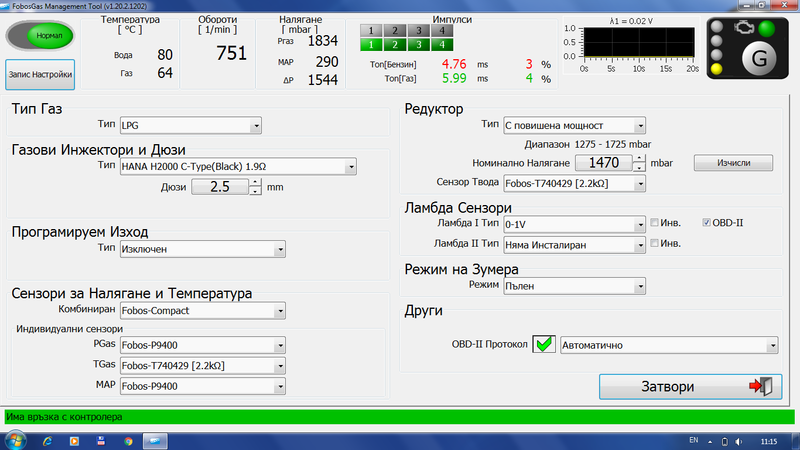This screenshot has width=800, height=450.
Task: Click the FobosGas taskbar button
Action: 155,441
